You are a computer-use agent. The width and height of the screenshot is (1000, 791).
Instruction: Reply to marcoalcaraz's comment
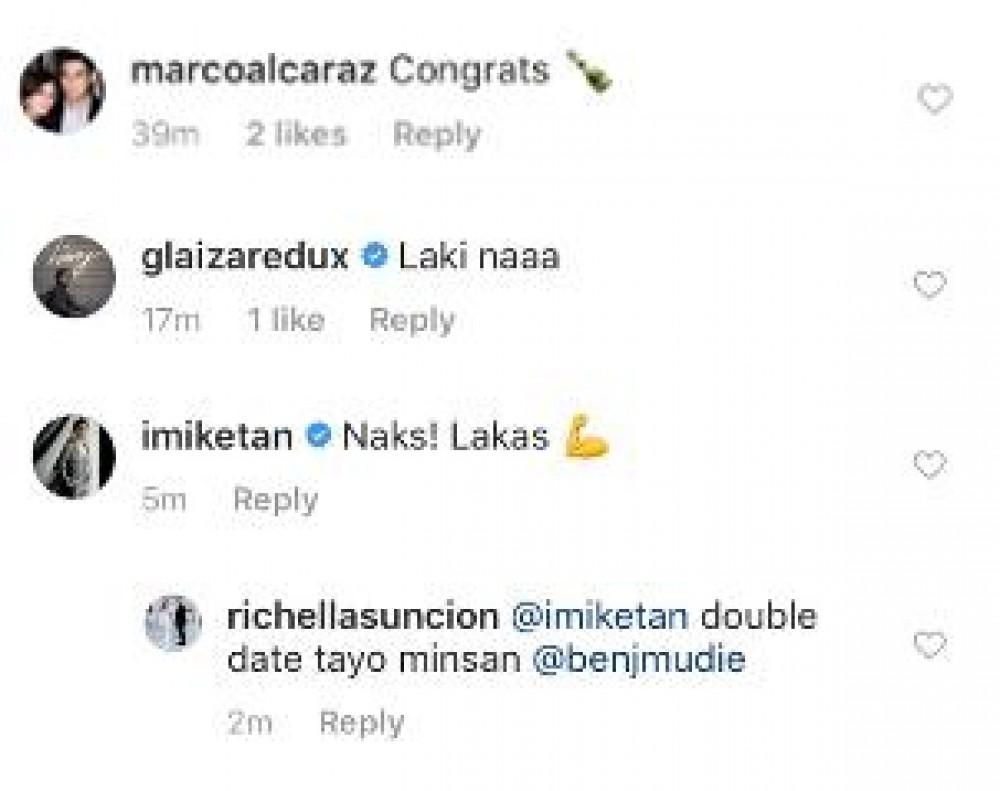[x=436, y=134]
